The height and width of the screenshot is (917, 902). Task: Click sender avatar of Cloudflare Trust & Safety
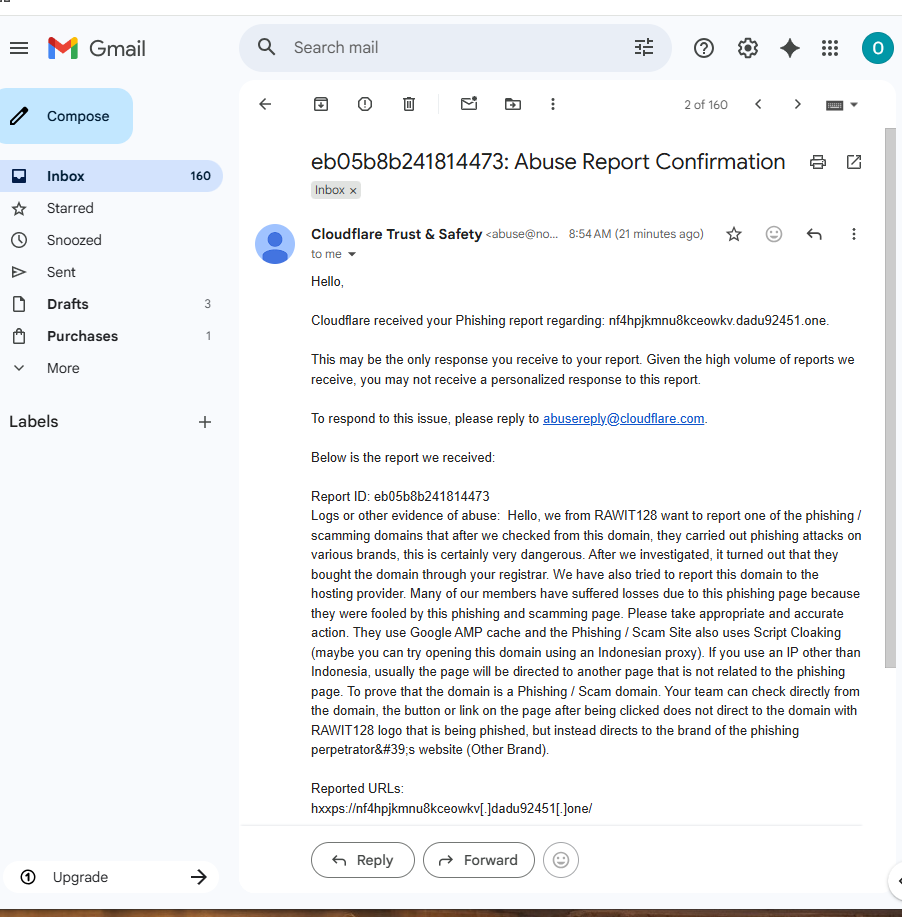(275, 244)
